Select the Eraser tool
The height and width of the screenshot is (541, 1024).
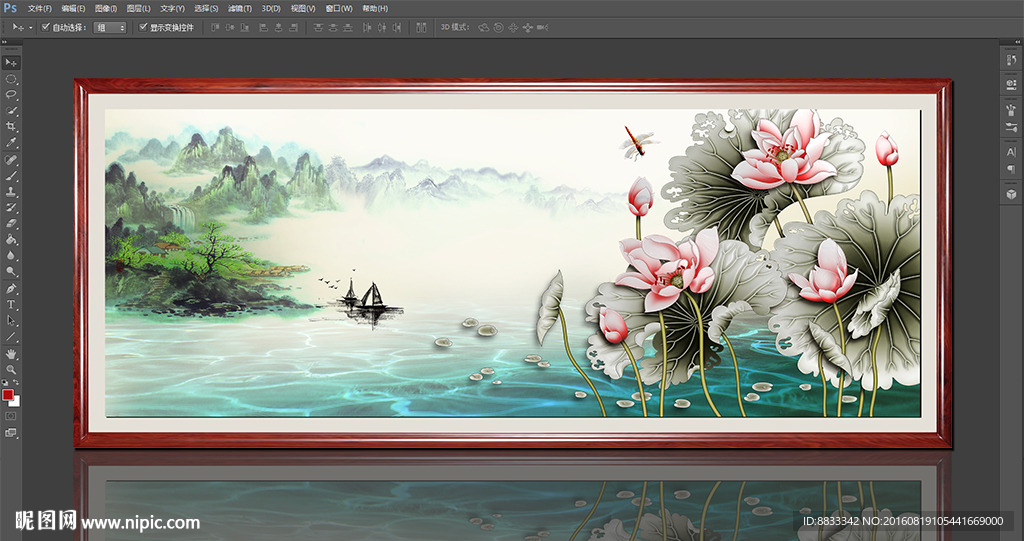click(11, 223)
